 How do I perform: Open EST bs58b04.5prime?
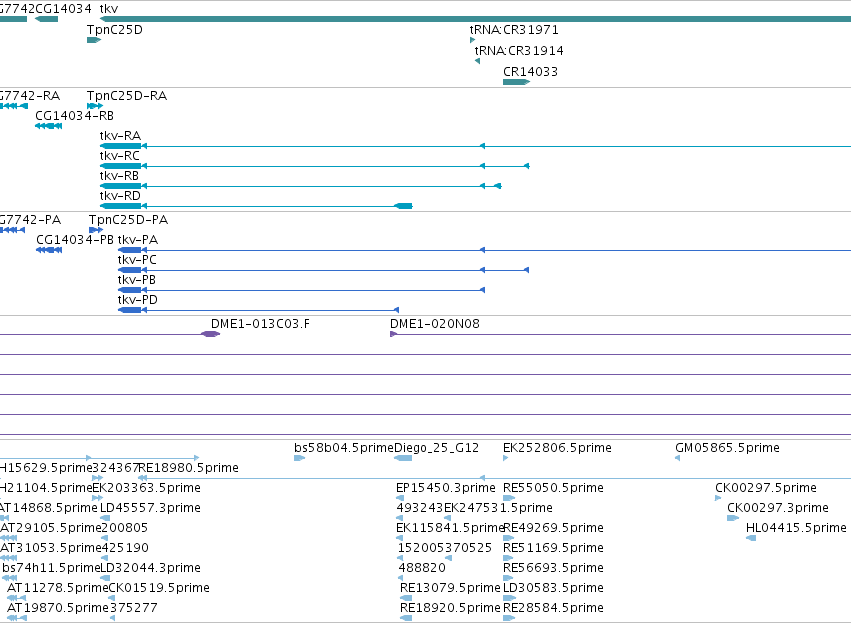point(344,448)
